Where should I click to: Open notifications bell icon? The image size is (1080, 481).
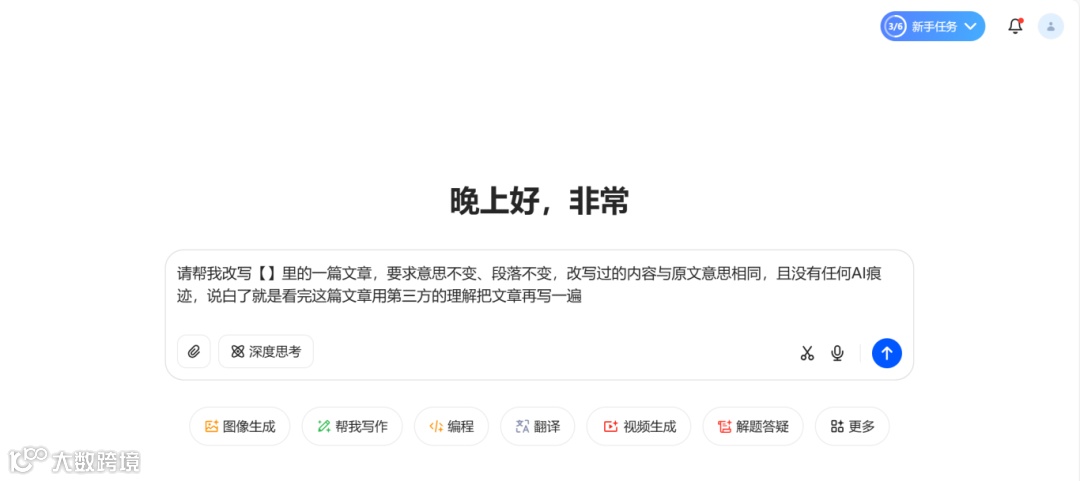pos(1015,26)
